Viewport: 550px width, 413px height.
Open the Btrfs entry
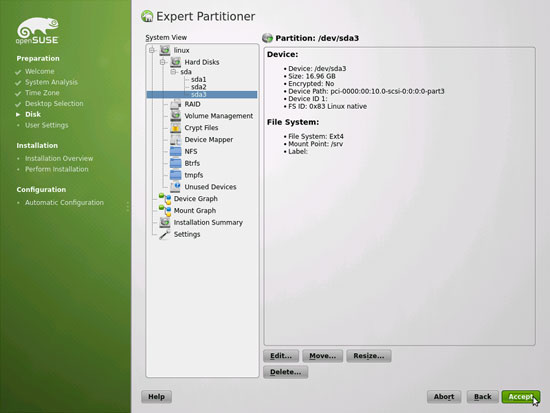click(192, 163)
